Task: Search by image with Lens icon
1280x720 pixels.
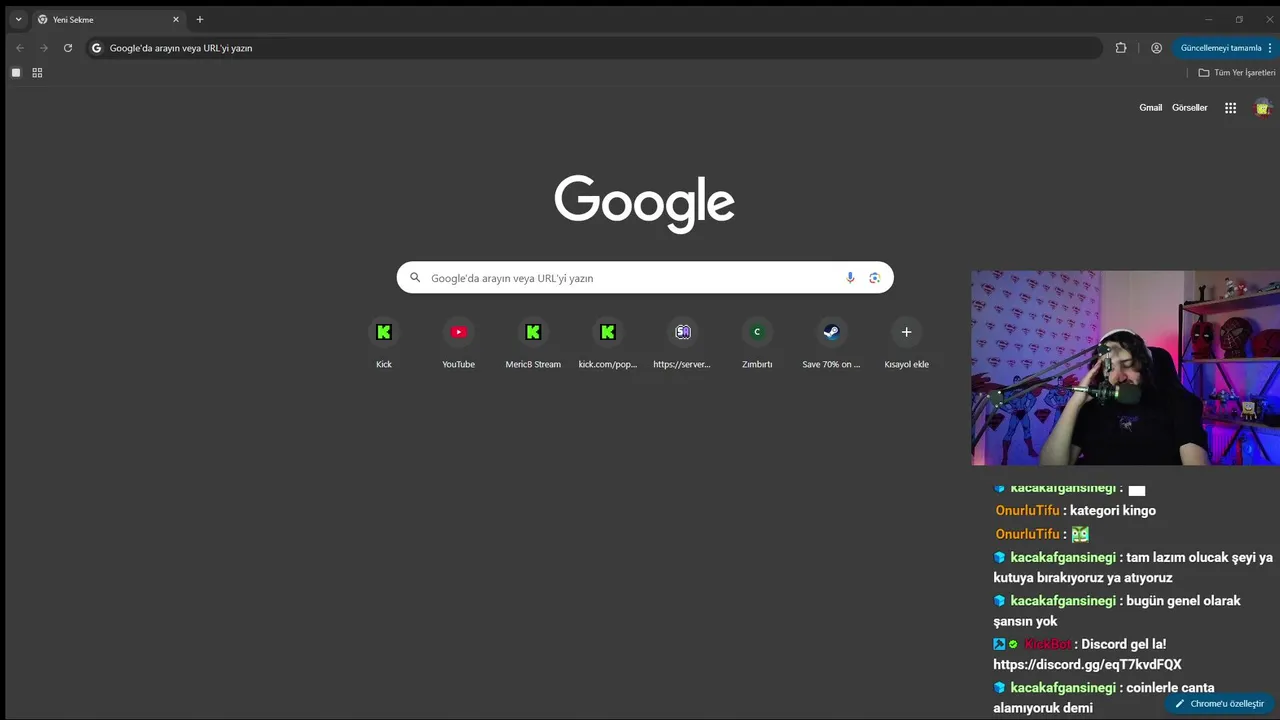Action: [x=875, y=278]
